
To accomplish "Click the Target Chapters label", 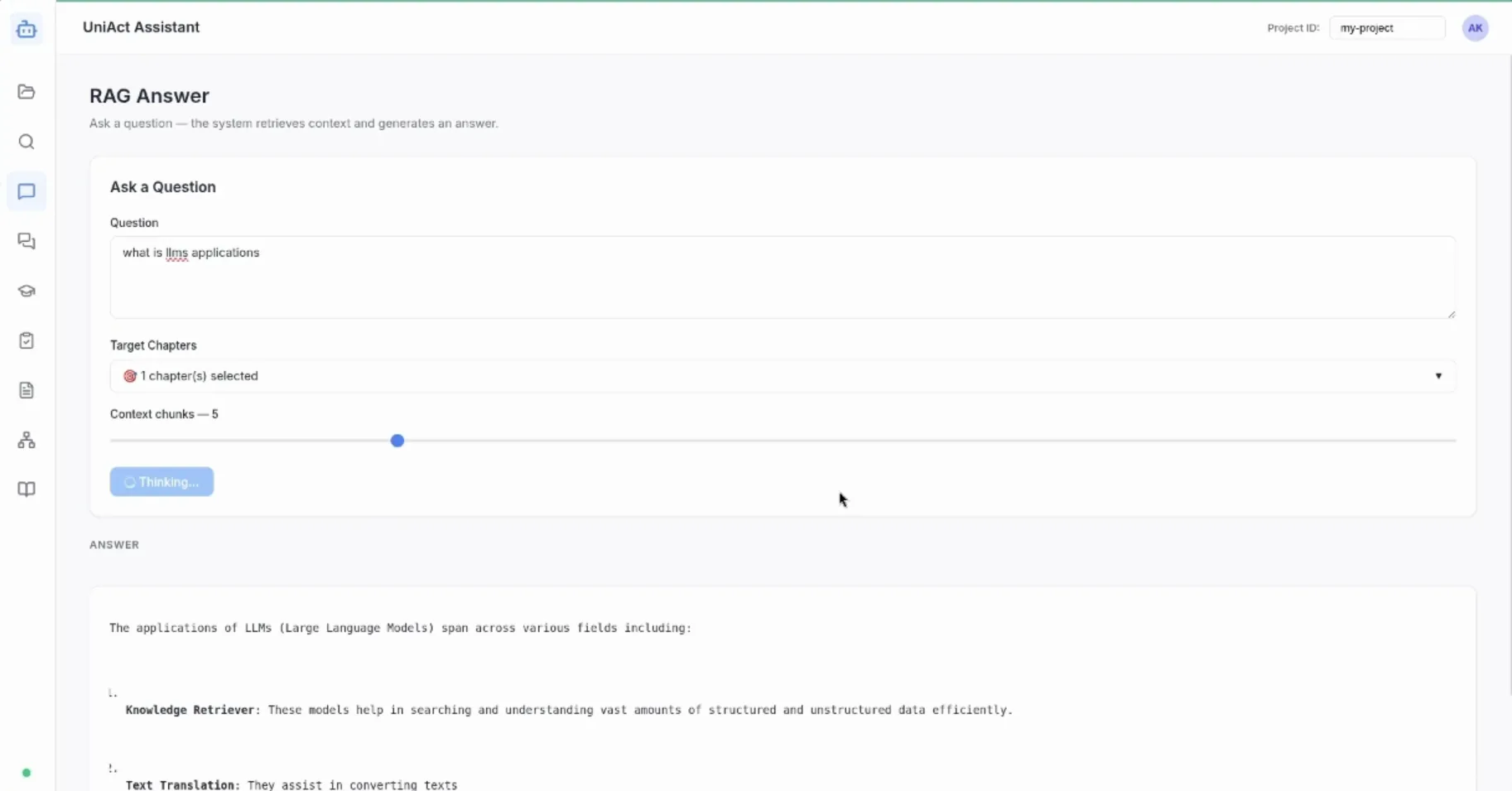I will 153,345.
